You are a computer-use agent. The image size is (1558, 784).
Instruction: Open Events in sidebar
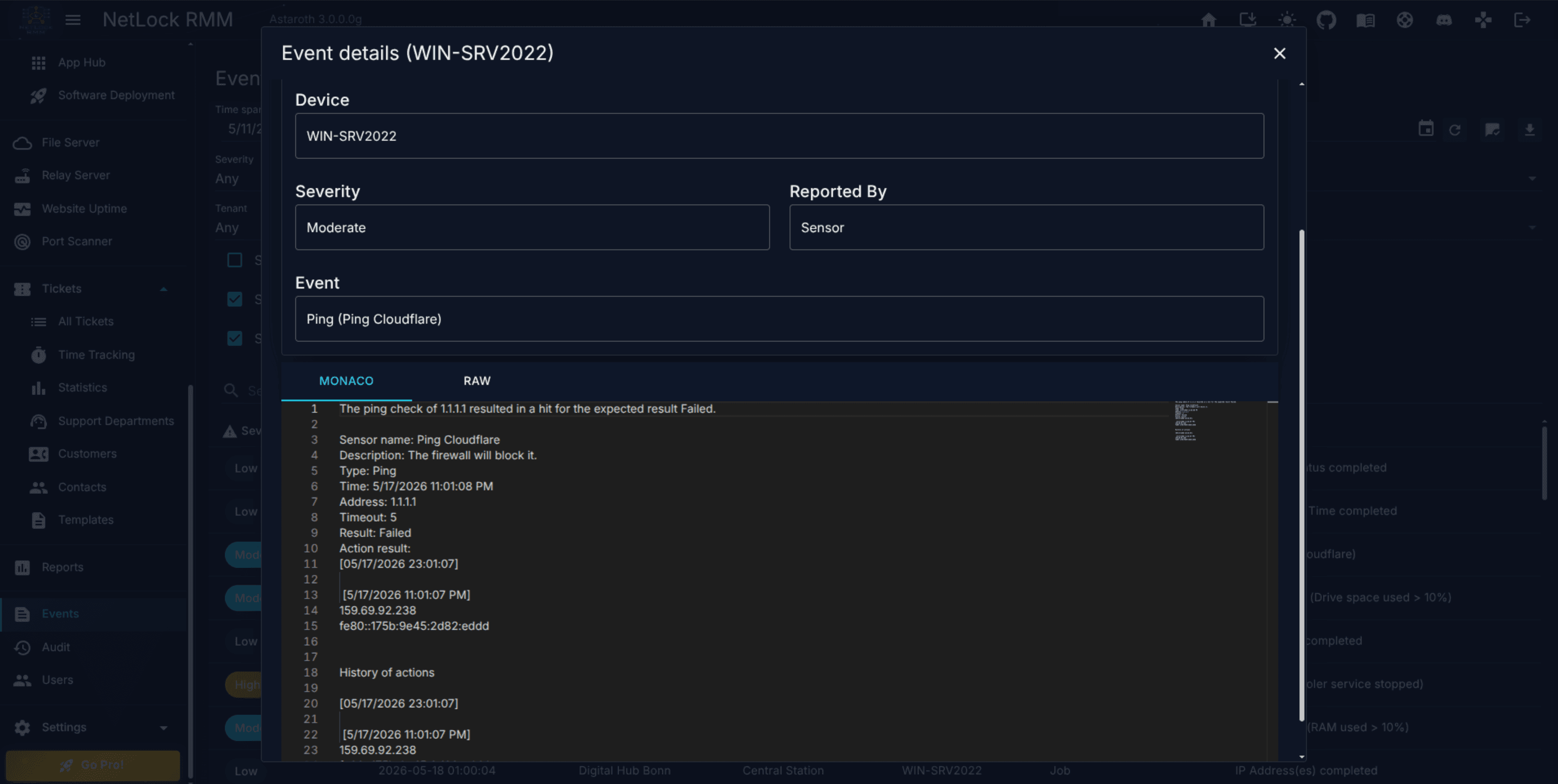click(x=60, y=614)
